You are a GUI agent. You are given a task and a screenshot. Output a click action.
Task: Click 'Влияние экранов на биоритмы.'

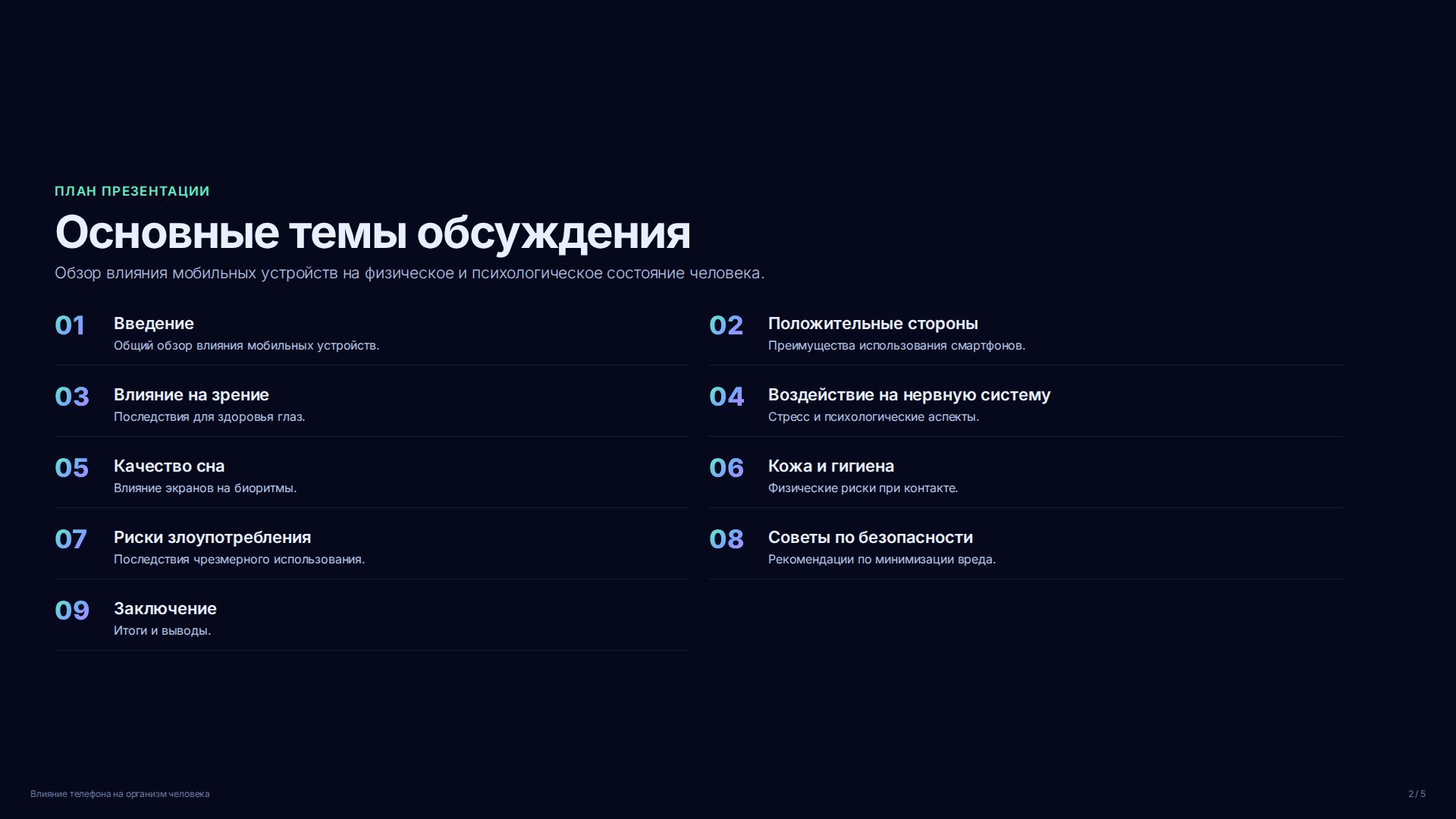click(x=205, y=488)
